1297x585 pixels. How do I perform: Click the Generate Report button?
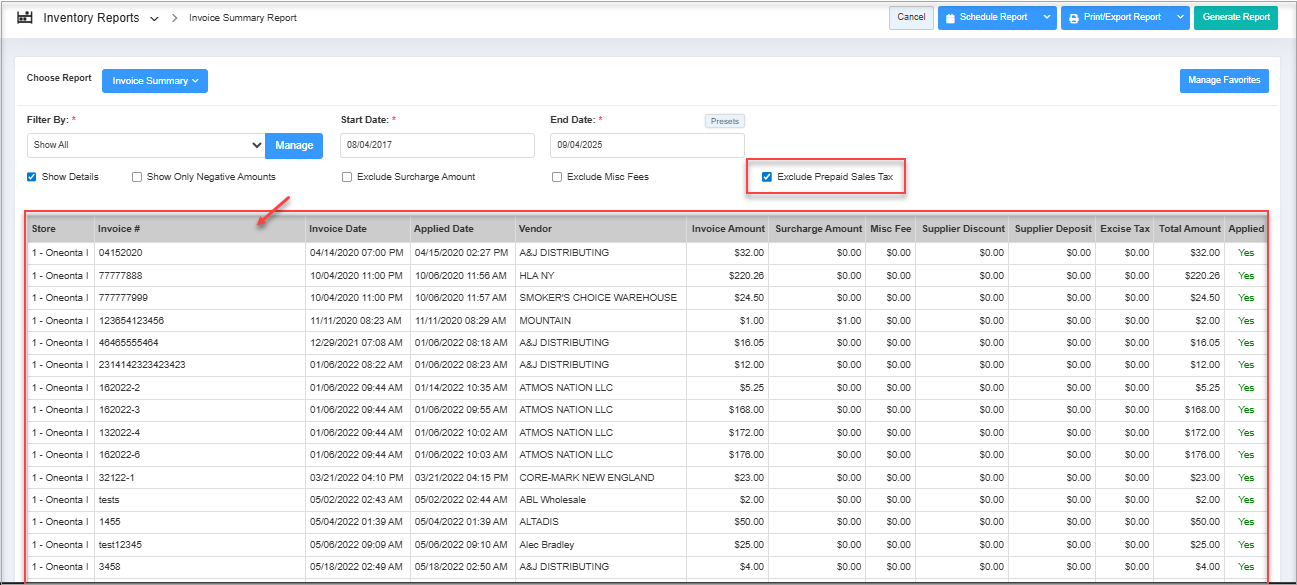(x=1235, y=17)
